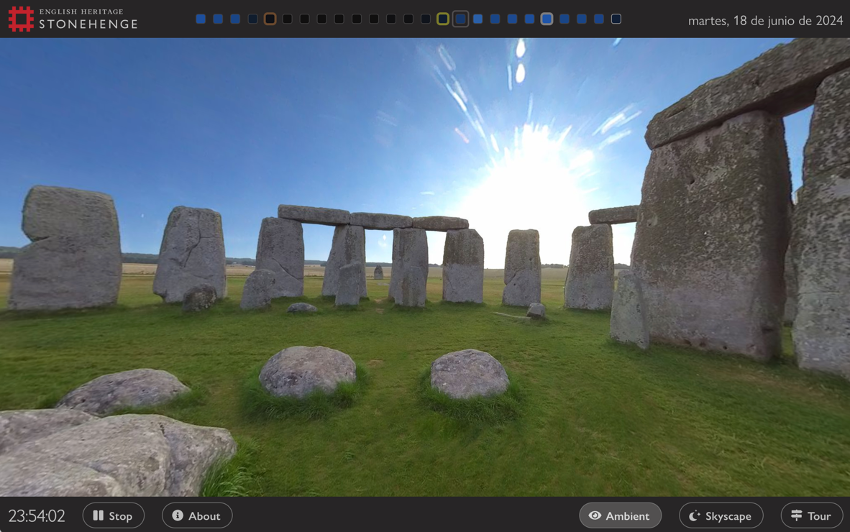
Task: Click the enlarged grey-framed current-hour marker
Action: click(460, 19)
